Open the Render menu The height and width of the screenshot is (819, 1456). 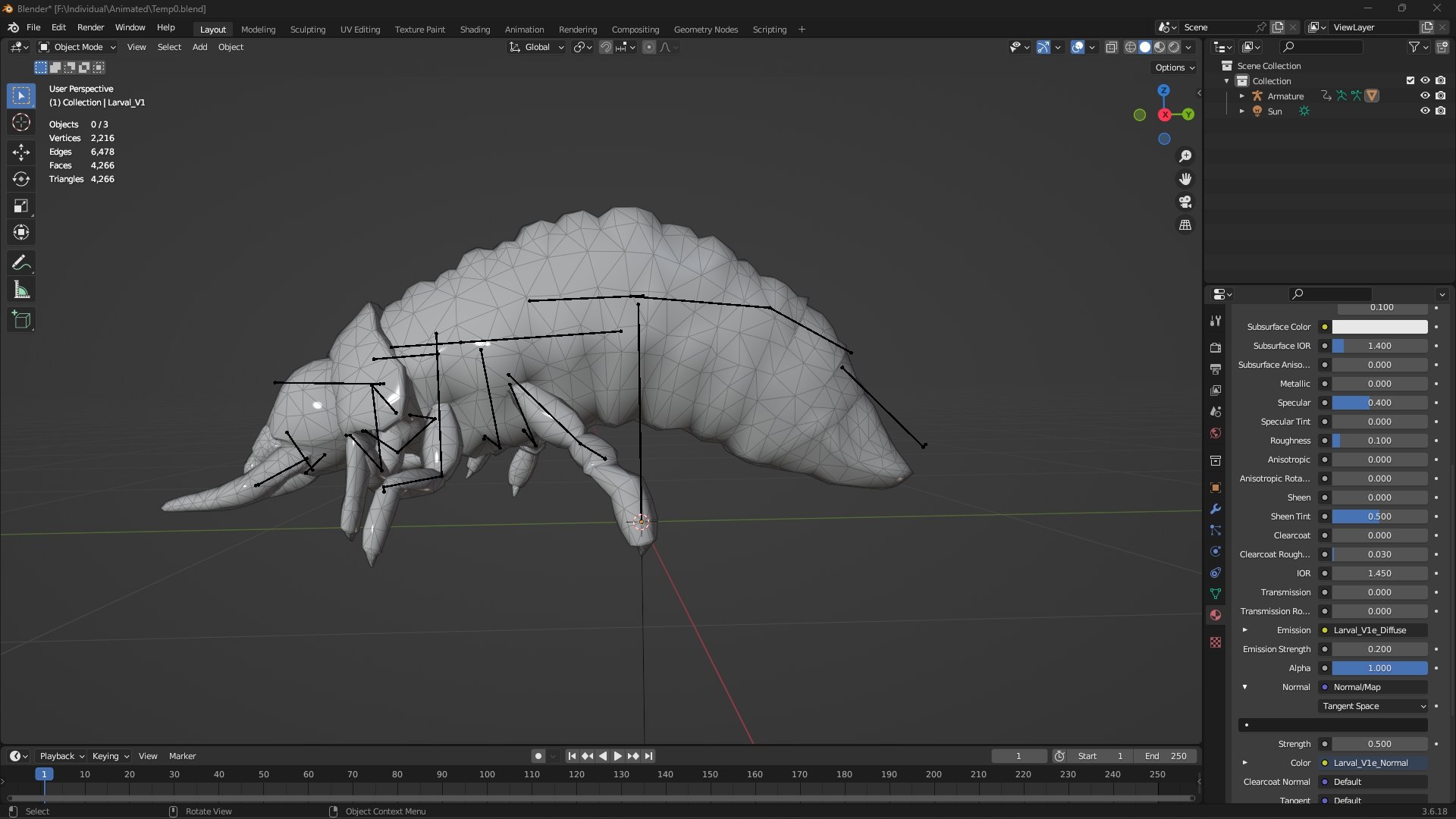(x=90, y=27)
